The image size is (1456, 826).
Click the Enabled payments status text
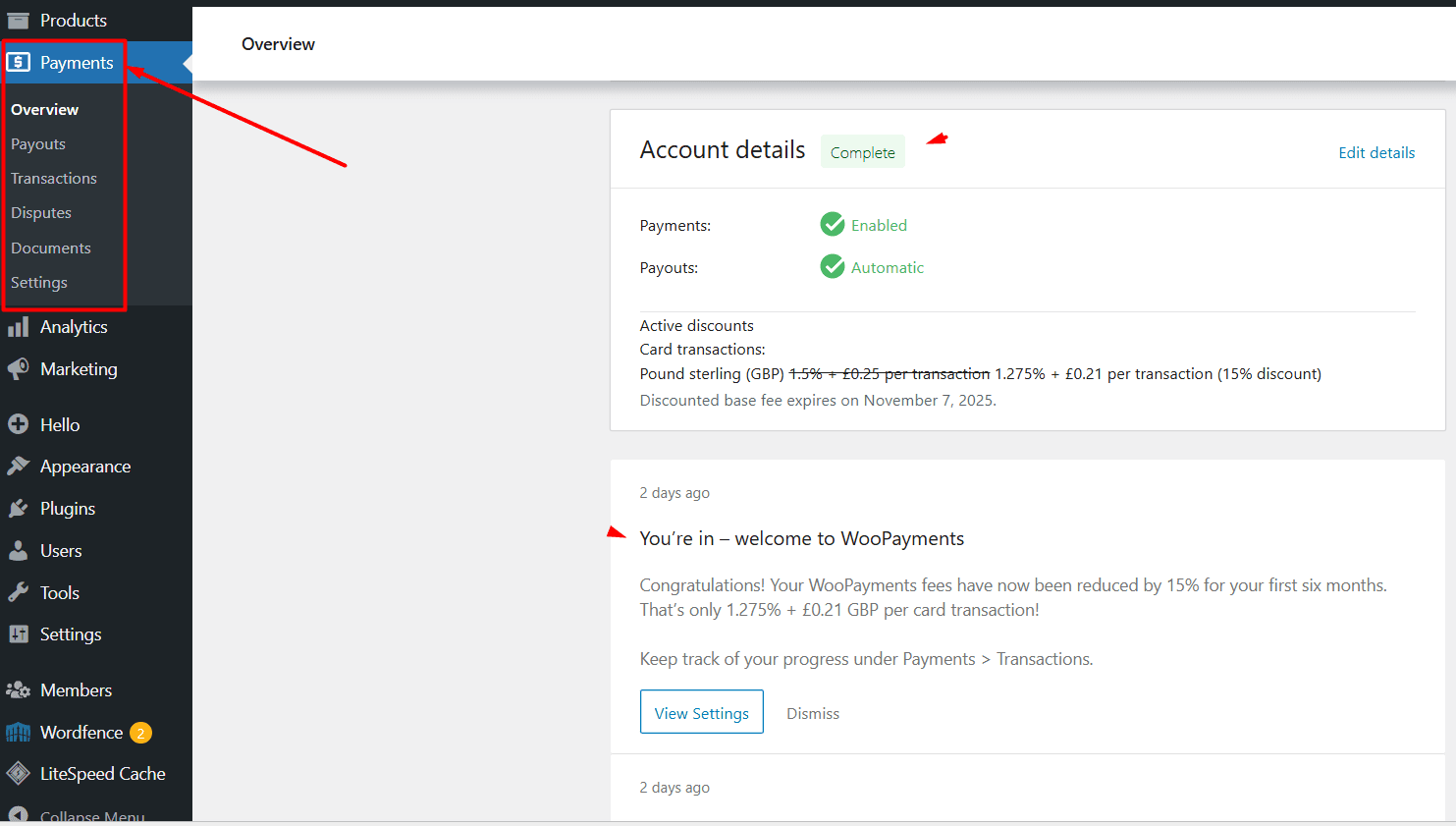[879, 225]
